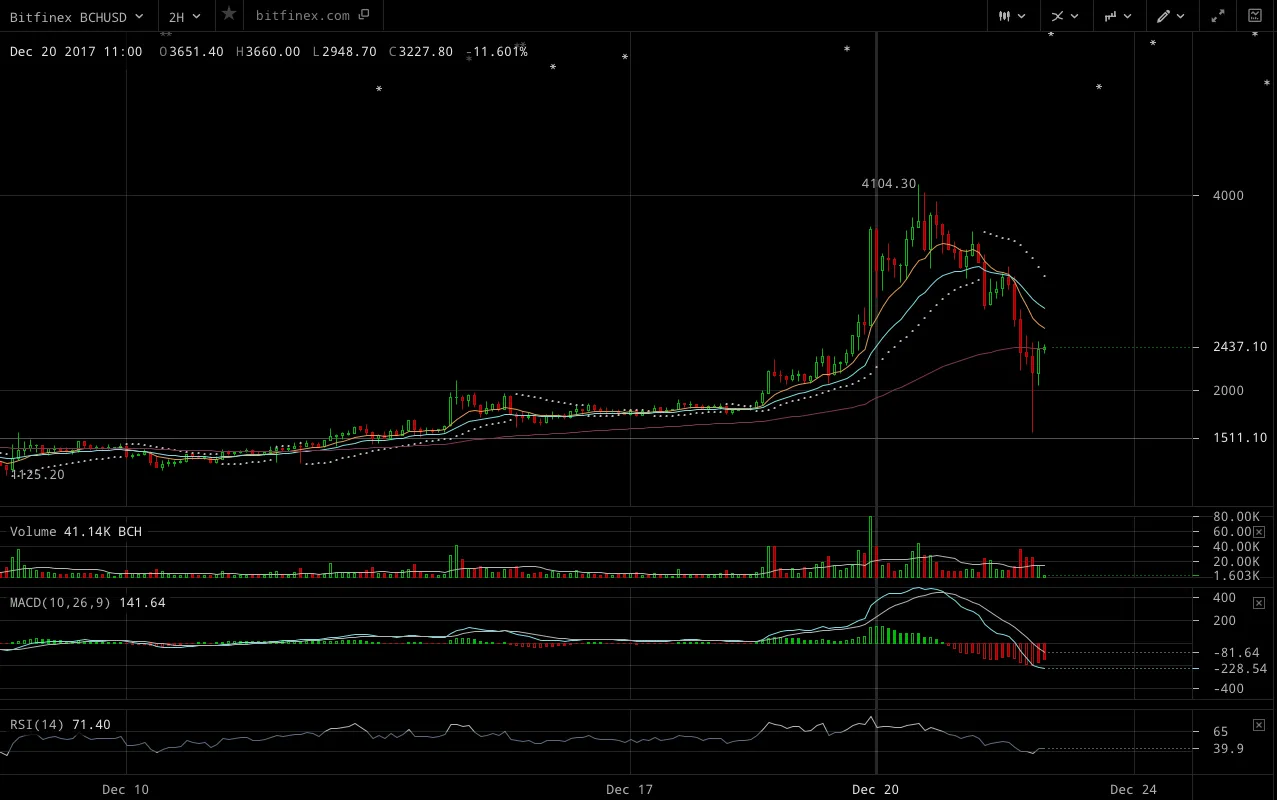Close the RSI pane with its X
1277x800 pixels.
(x=1258, y=724)
